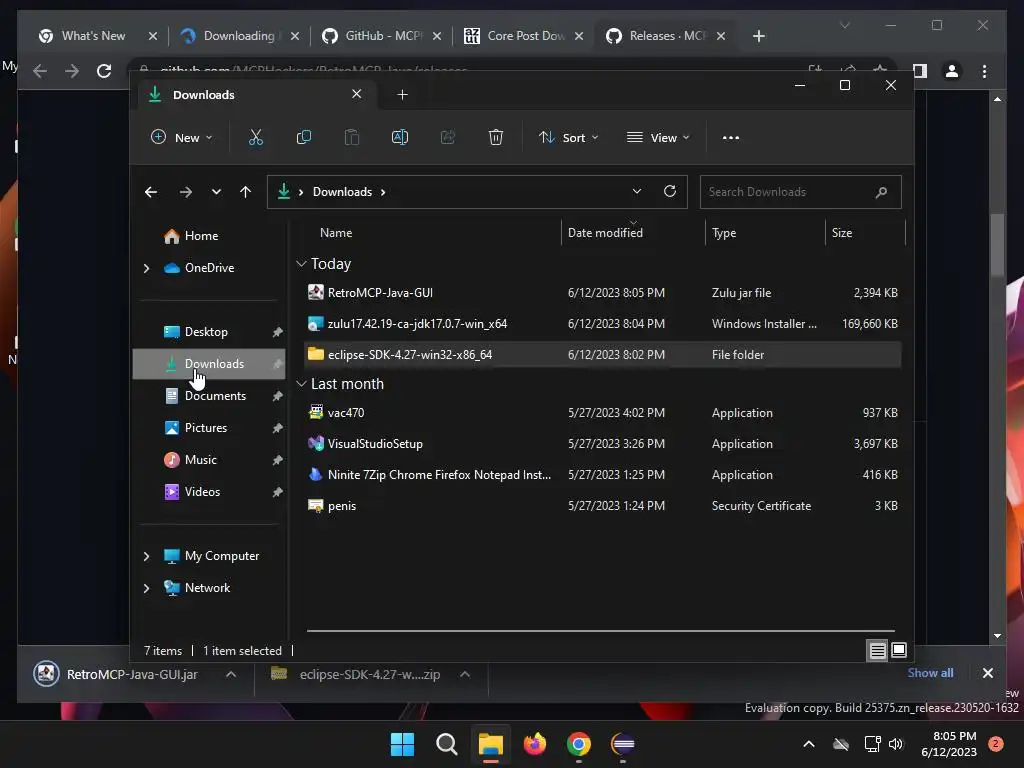Open a new tab in Chrome
Screen dimensions: 1024x768
758,36
